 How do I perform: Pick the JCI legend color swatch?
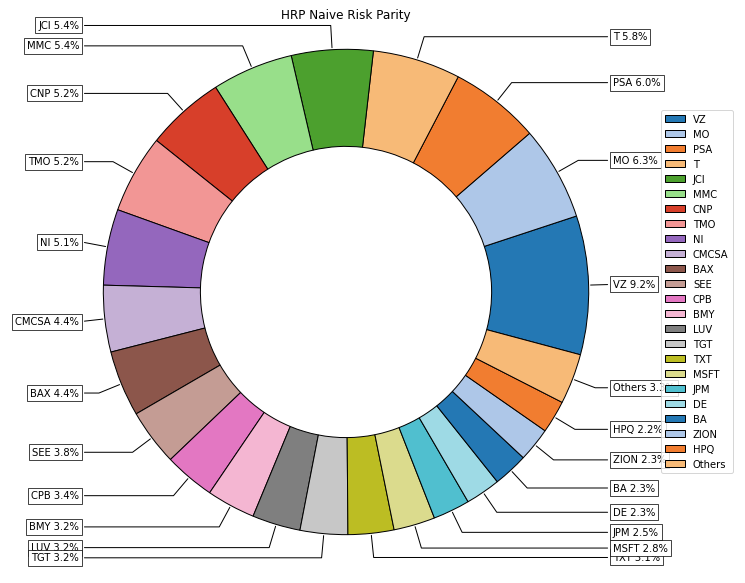click(x=675, y=179)
